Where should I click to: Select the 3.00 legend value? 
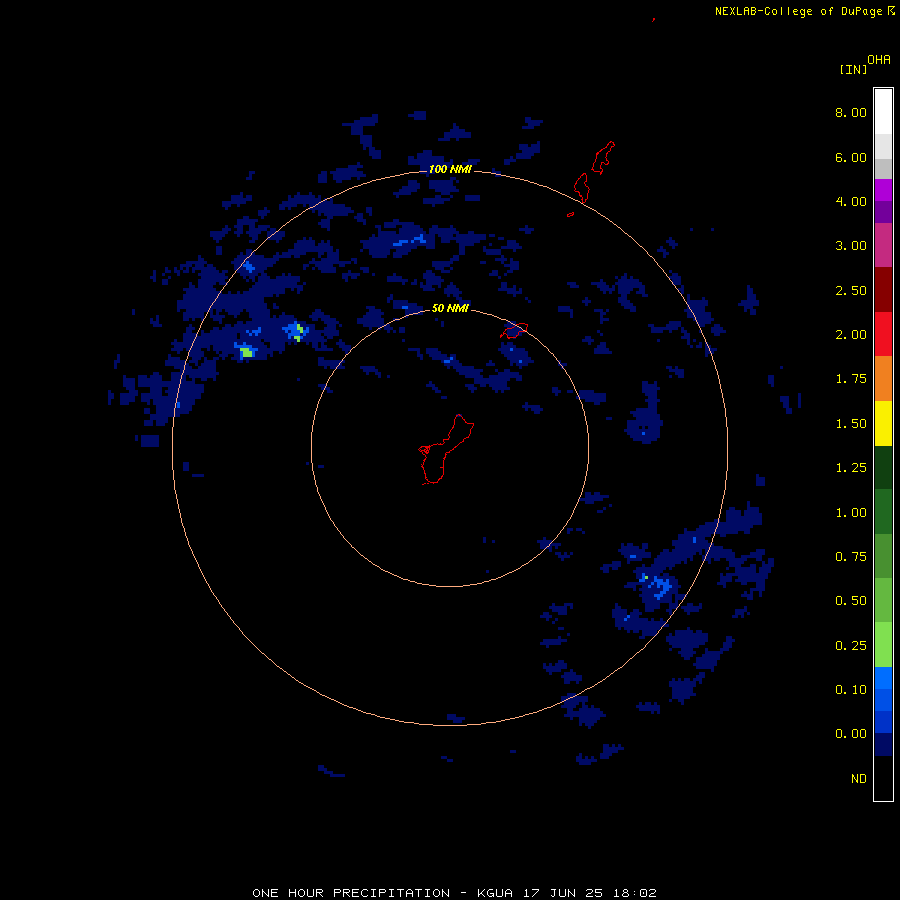[x=851, y=246]
